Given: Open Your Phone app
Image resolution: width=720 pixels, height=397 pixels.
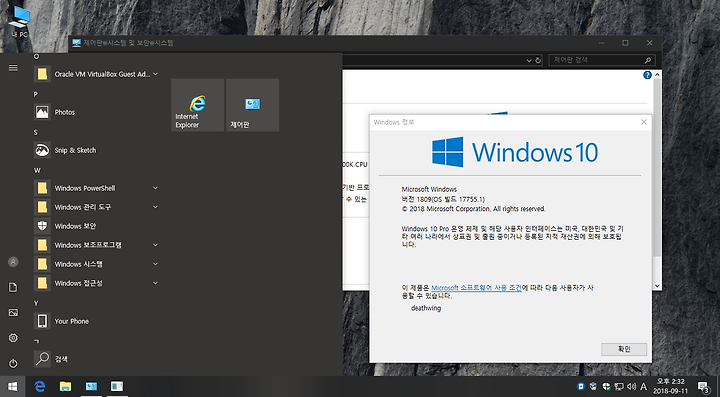Looking at the screenshot, I should [x=96, y=321].
